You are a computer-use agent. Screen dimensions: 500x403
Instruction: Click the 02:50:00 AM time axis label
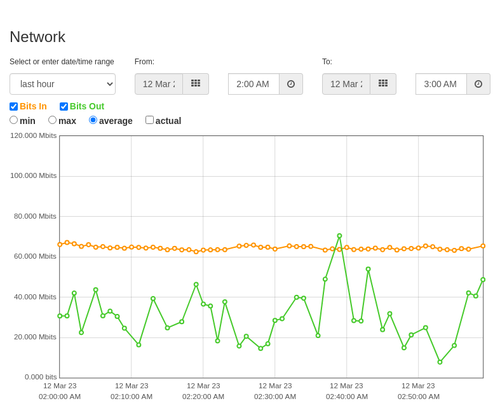(x=418, y=397)
